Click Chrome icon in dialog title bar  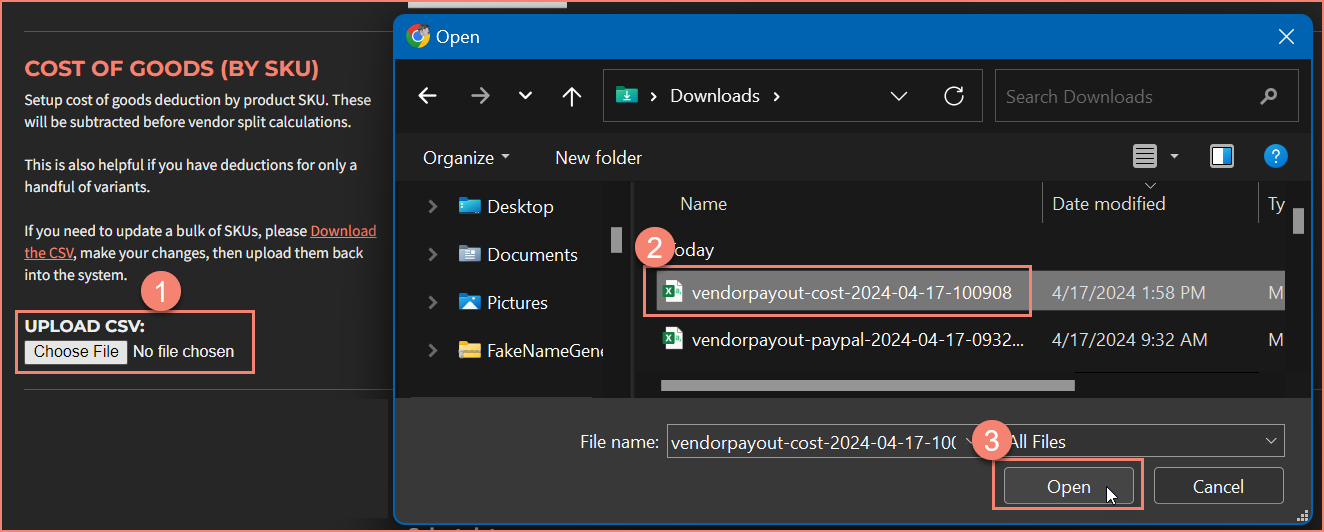(418, 36)
